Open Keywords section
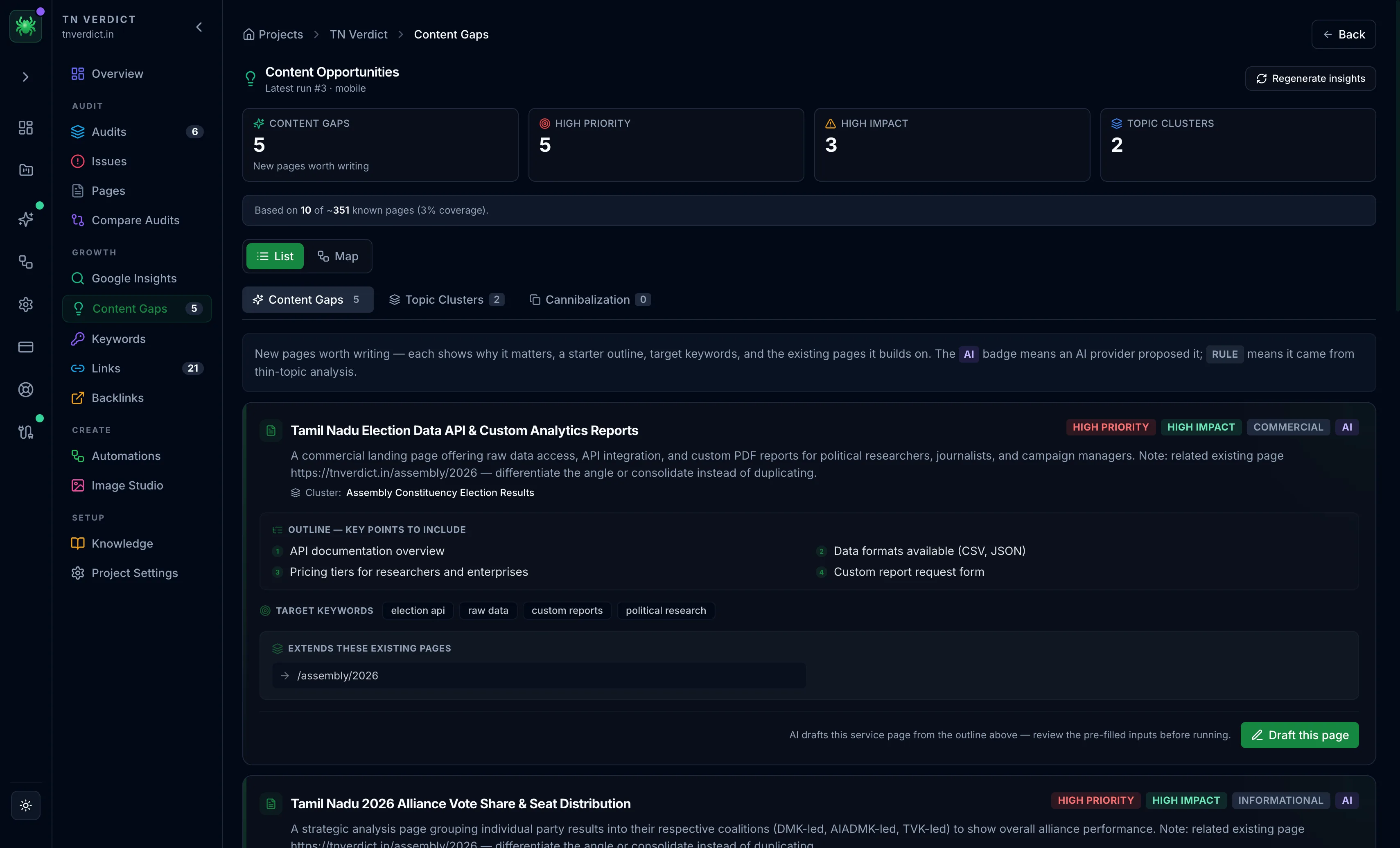 pos(136,339)
